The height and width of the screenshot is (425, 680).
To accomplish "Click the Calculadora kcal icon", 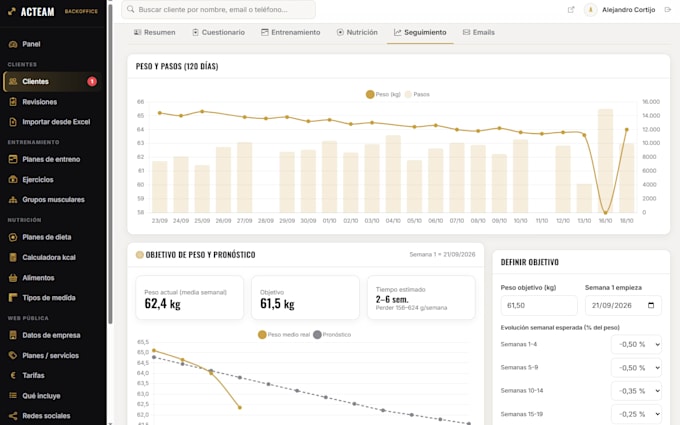I will pyautogui.click(x=13, y=257).
